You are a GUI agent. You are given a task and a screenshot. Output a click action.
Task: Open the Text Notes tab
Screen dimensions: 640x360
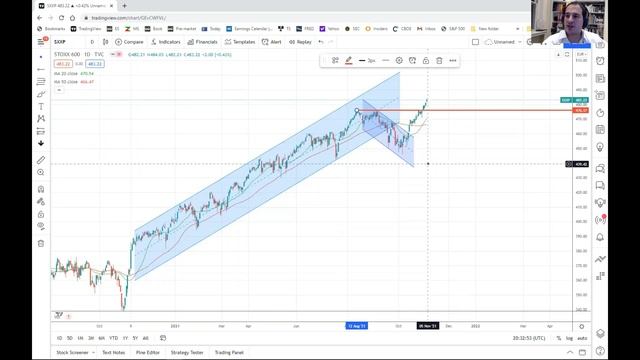(113, 352)
